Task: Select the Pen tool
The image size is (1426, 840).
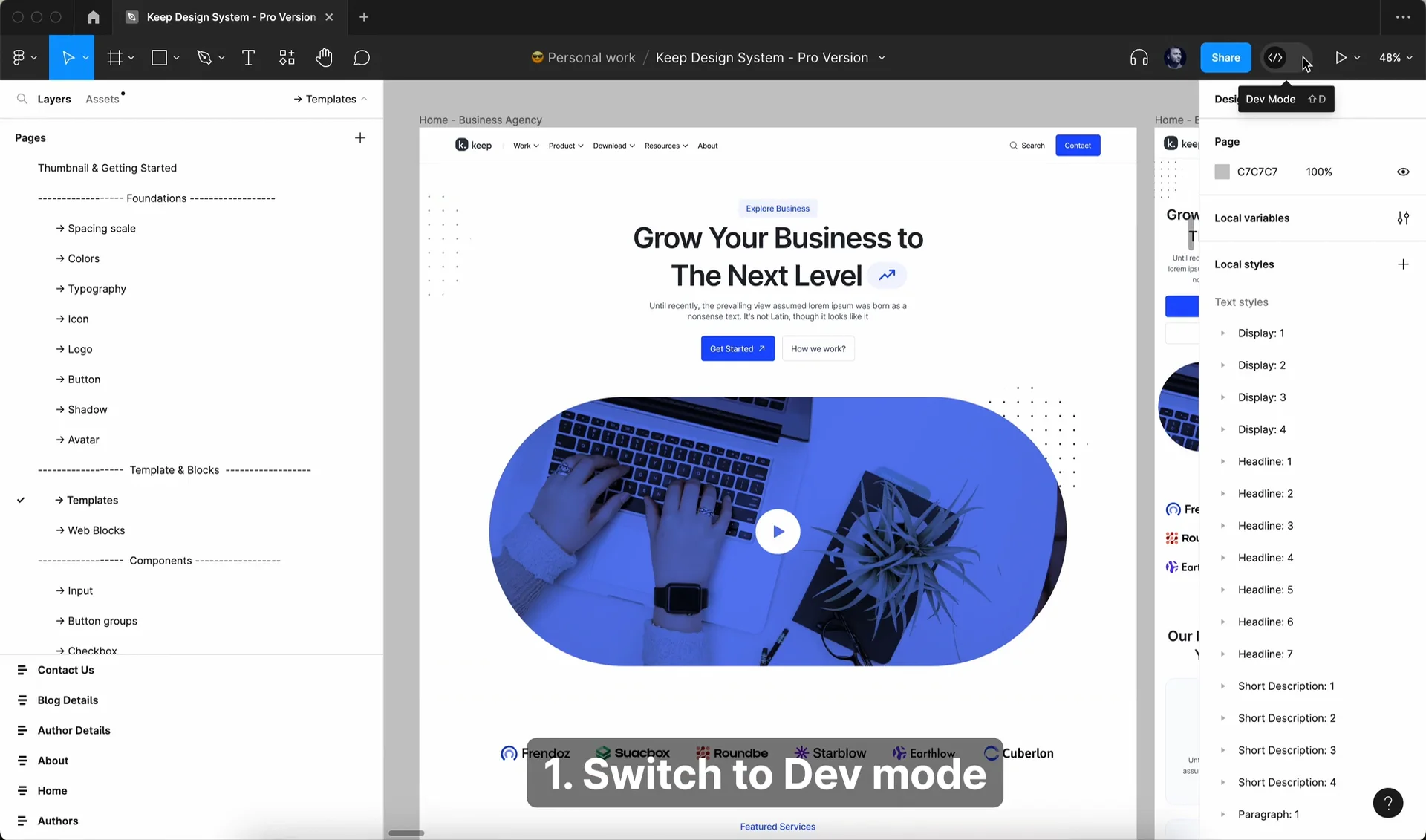Action: [204, 57]
